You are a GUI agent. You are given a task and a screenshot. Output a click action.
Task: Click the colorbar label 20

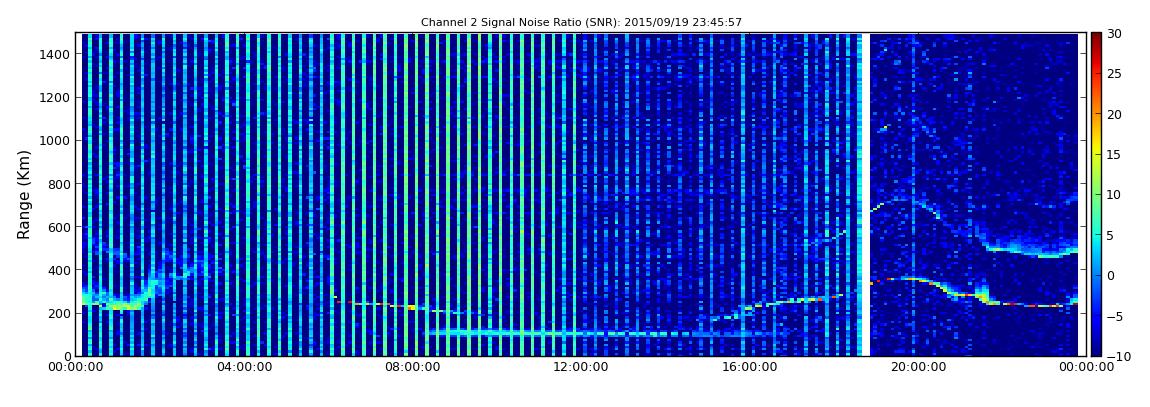[x=1116, y=114]
